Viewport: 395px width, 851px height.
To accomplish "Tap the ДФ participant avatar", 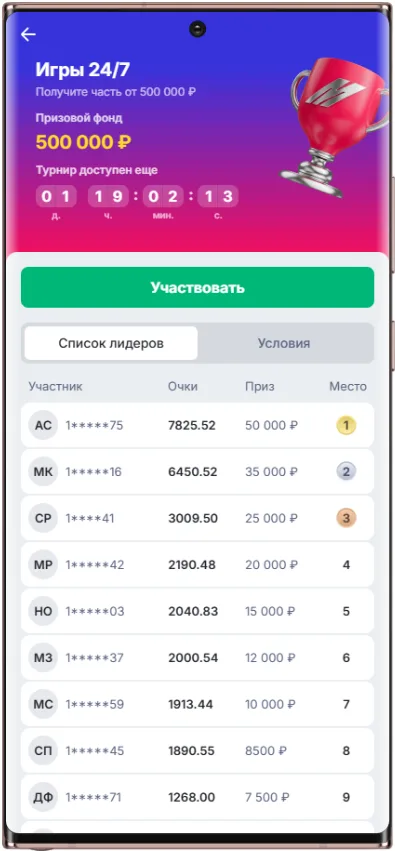I will (43, 797).
